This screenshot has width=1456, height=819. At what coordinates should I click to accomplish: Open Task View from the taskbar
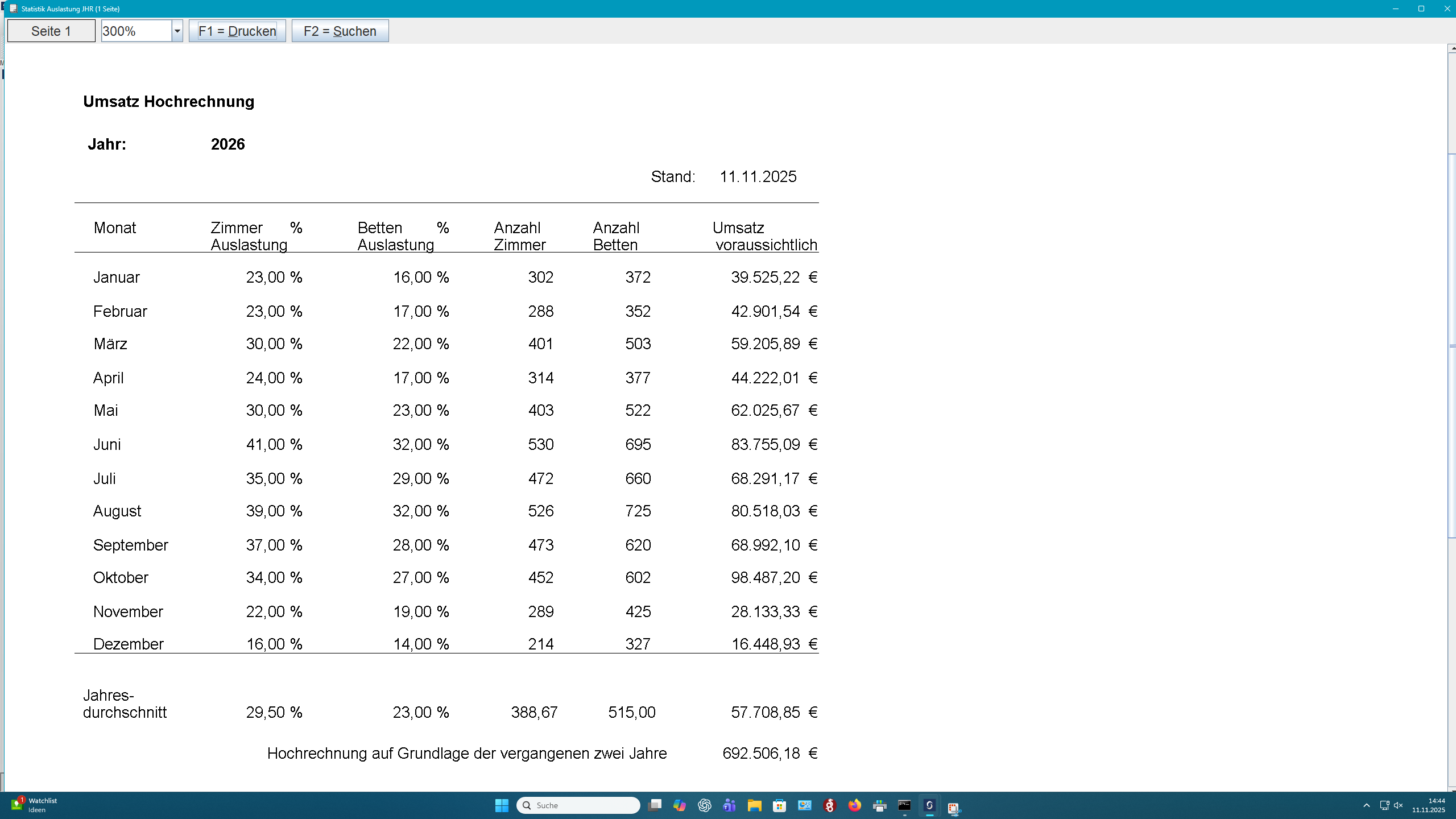tap(655, 805)
